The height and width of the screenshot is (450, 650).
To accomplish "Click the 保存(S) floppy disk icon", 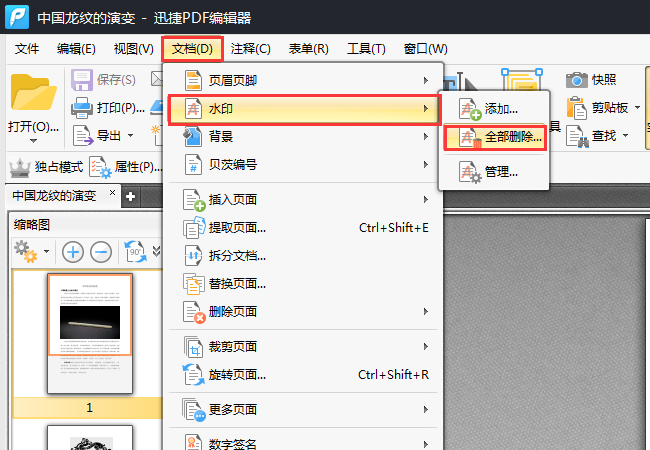I will click(82, 80).
